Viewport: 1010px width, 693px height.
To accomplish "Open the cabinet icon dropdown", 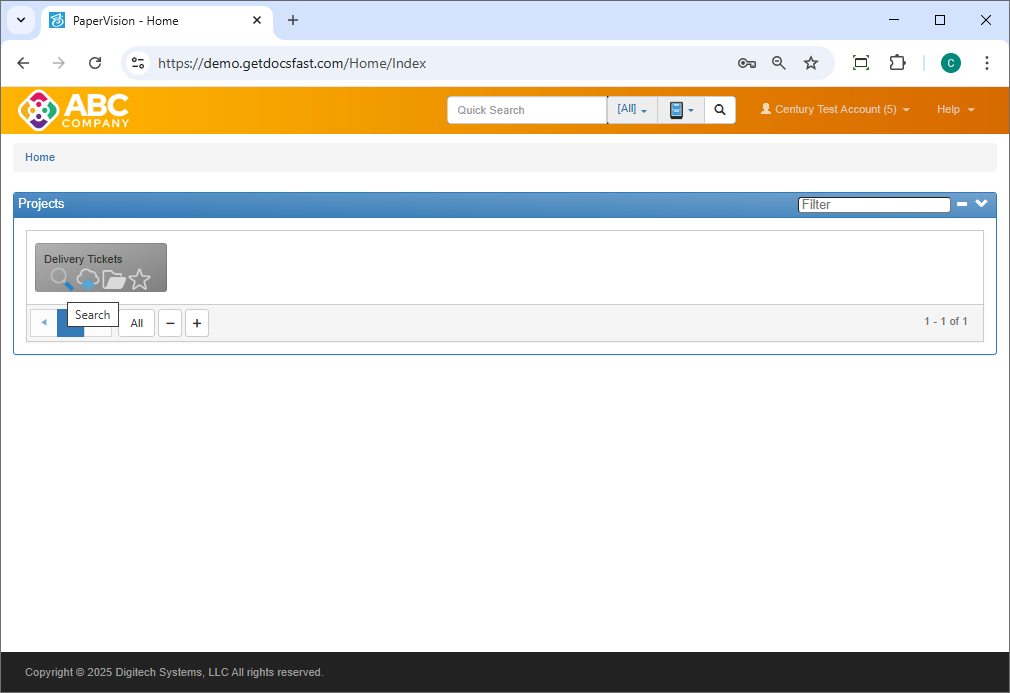I will point(681,110).
